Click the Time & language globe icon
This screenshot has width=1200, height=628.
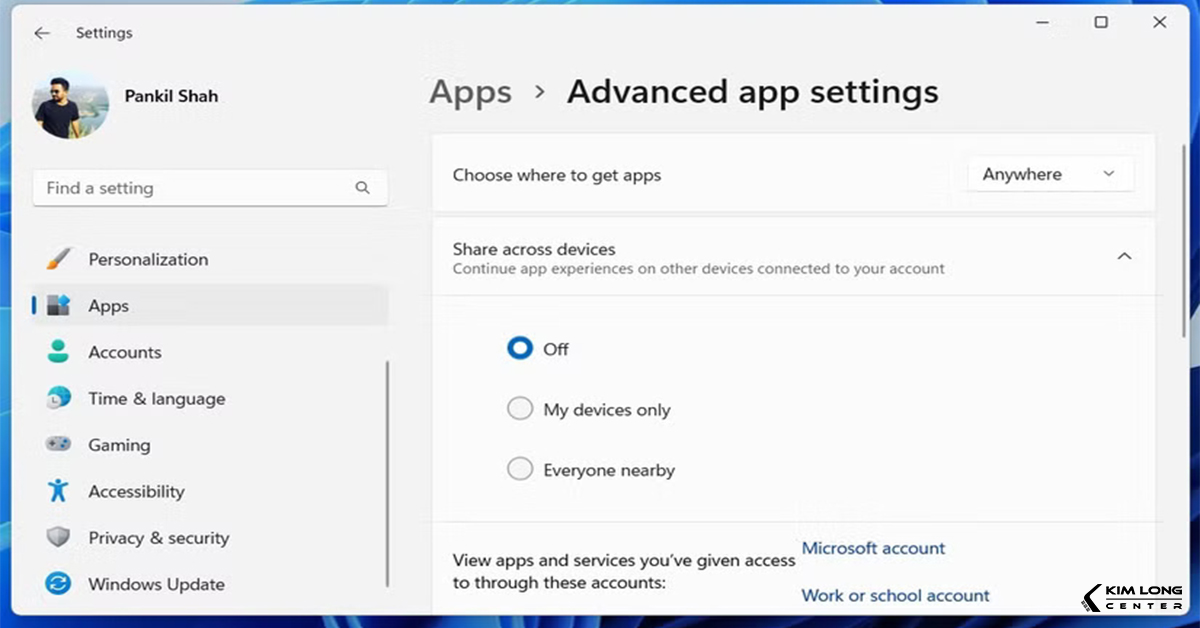(58, 399)
